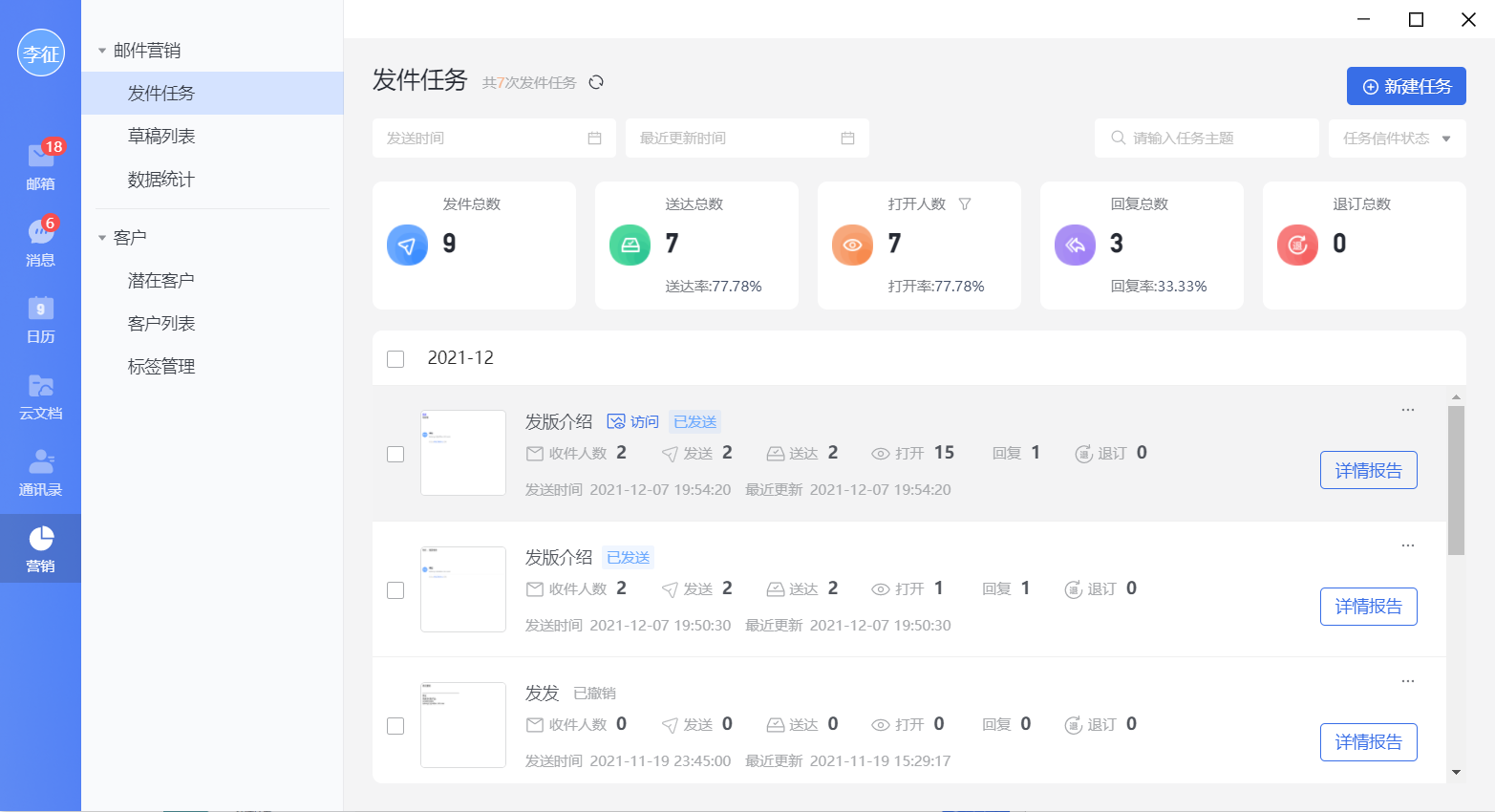Open the 任务信件状态 dropdown
1495x812 pixels.
[1397, 139]
